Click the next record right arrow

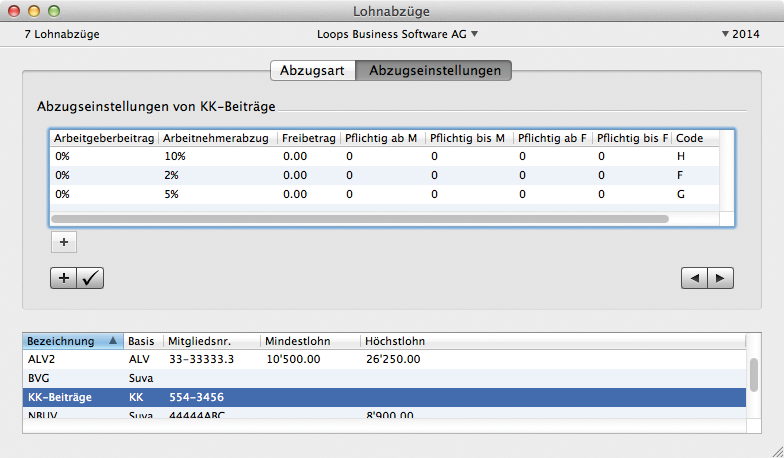pos(721,278)
